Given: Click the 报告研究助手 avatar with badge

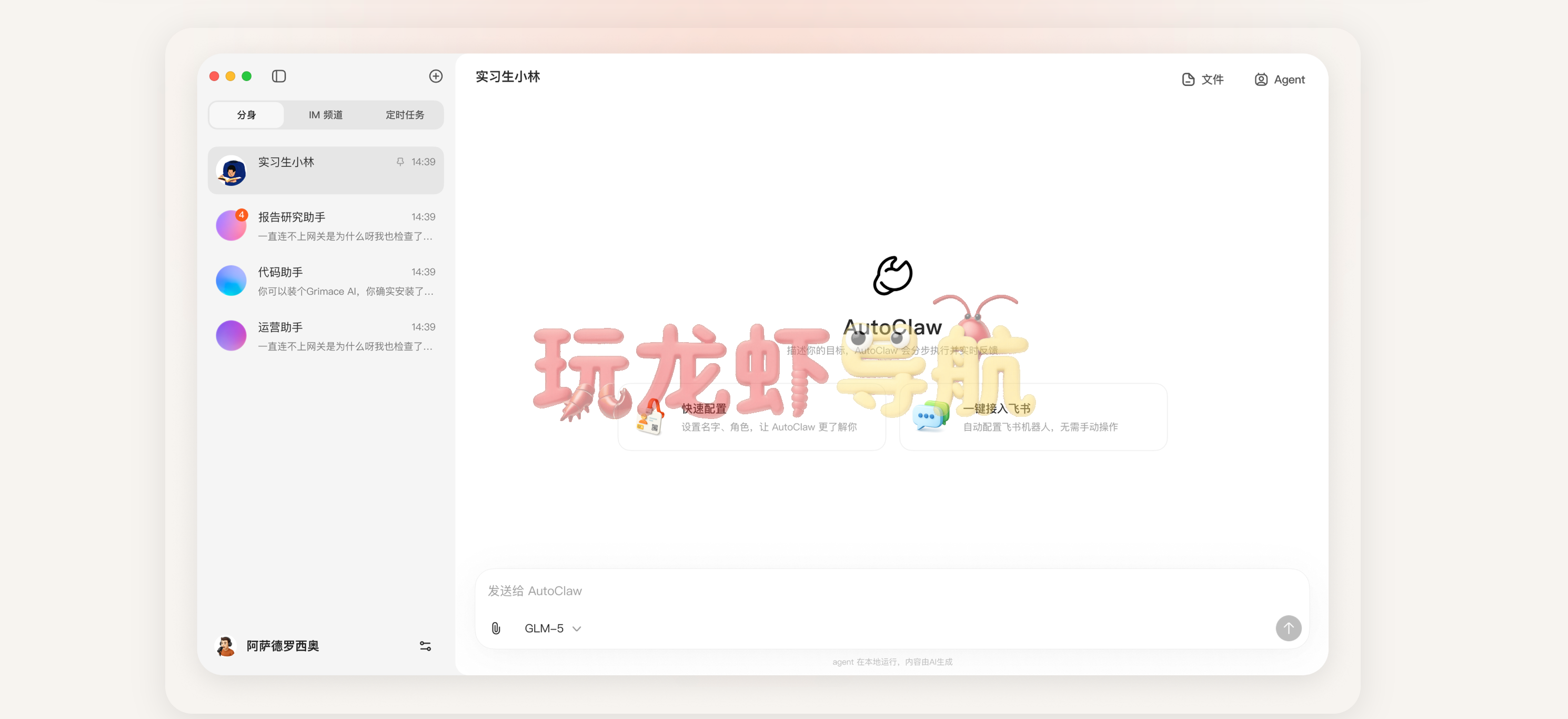Looking at the screenshot, I should click(x=232, y=225).
